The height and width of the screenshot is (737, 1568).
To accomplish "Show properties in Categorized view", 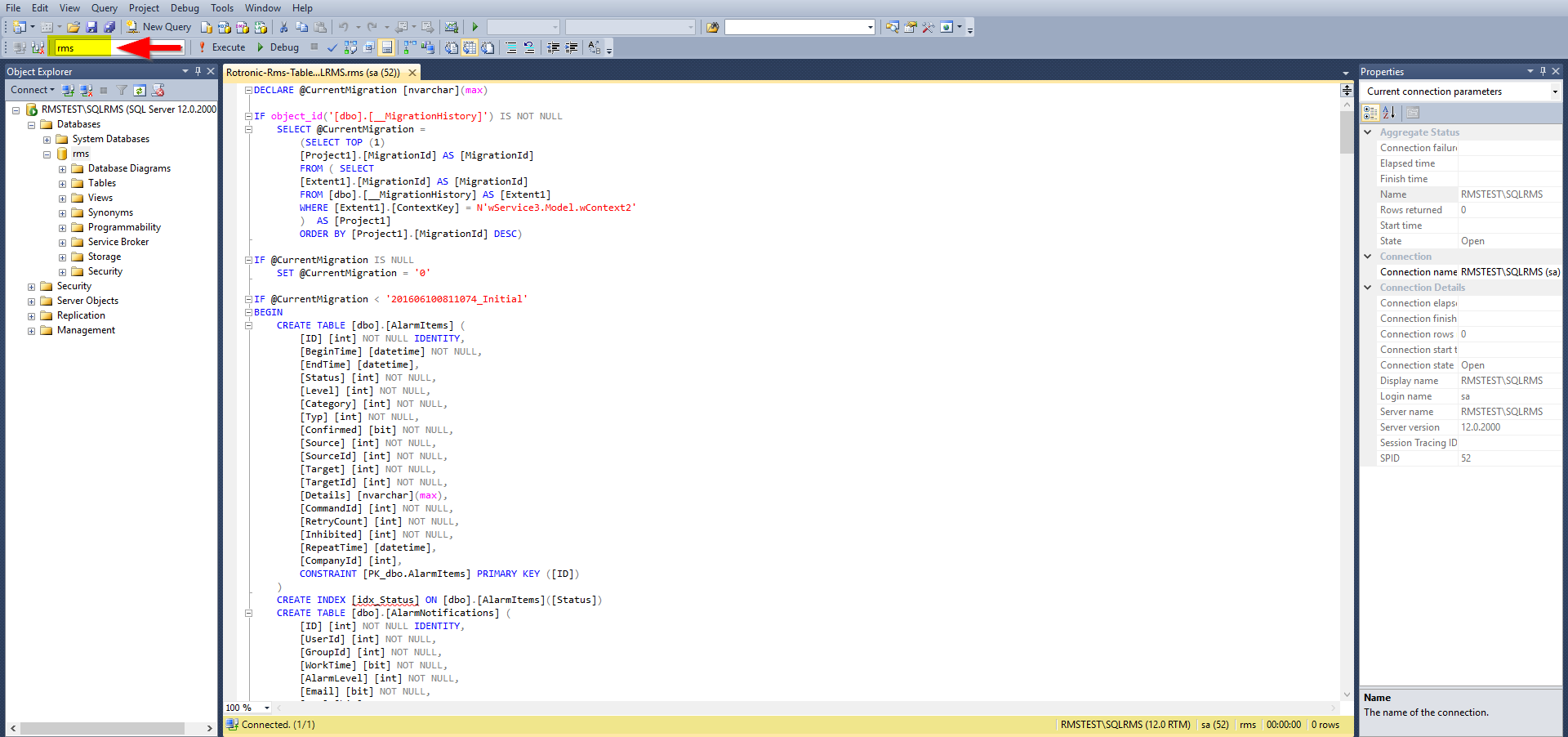I will click(1371, 113).
